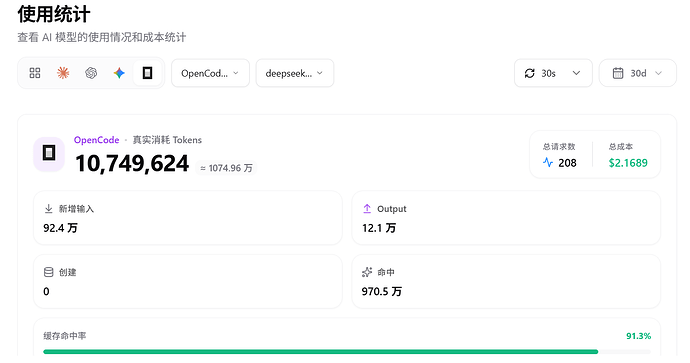
Task: Select the OpenAI logo icon filter
Action: tap(91, 73)
